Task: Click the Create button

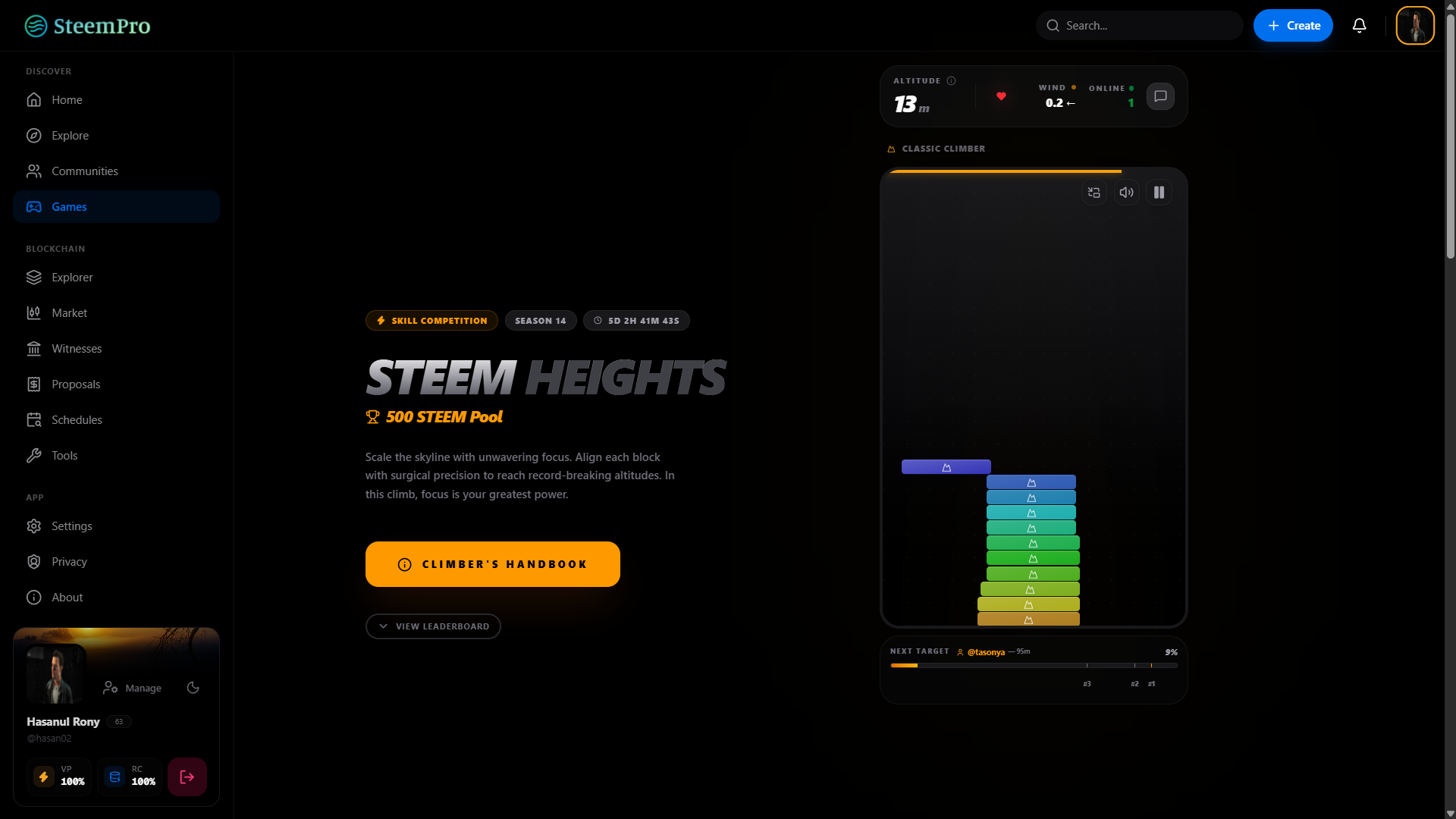Action: click(x=1293, y=26)
